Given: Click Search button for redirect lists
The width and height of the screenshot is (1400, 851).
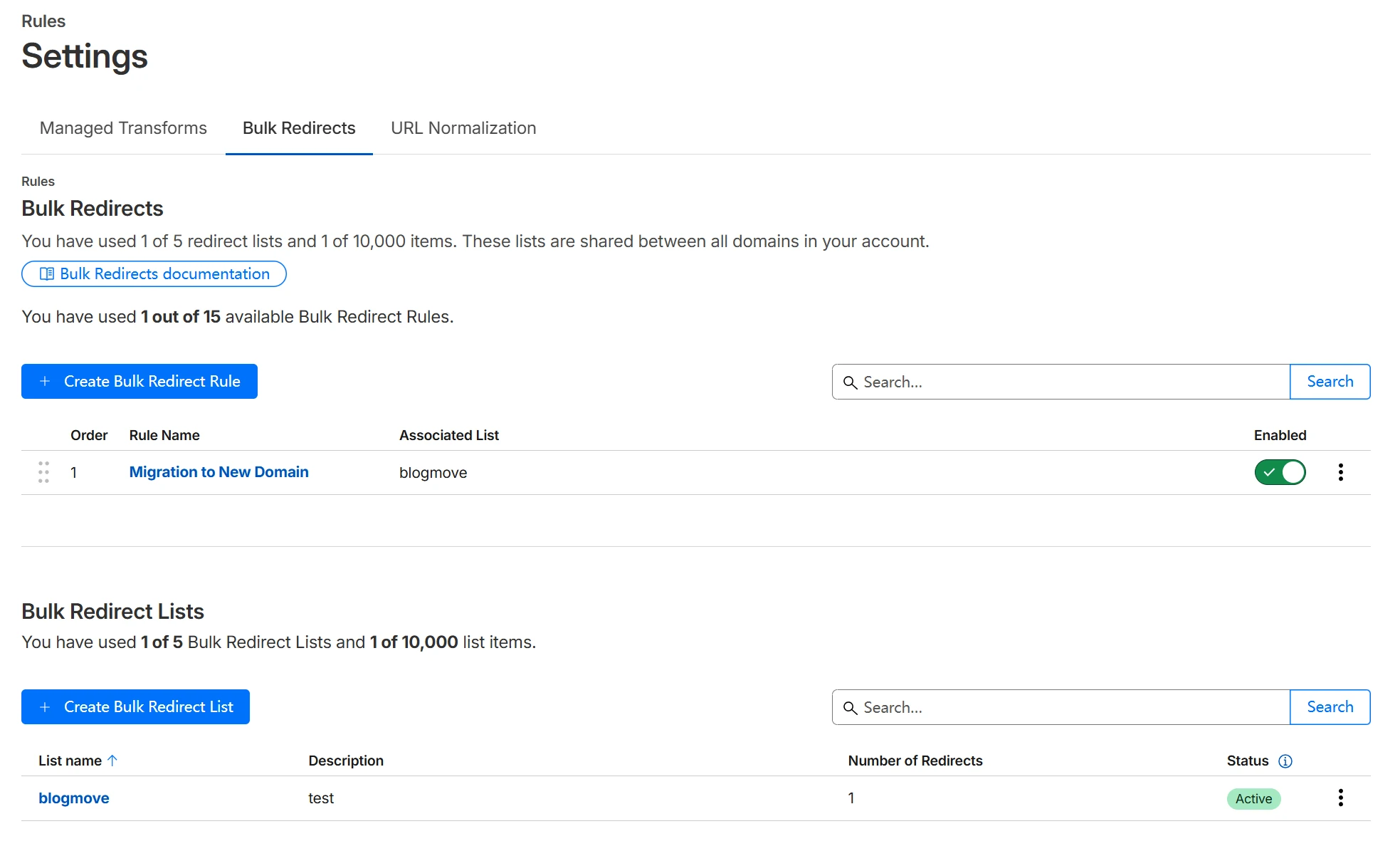Looking at the screenshot, I should [x=1330, y=707].
